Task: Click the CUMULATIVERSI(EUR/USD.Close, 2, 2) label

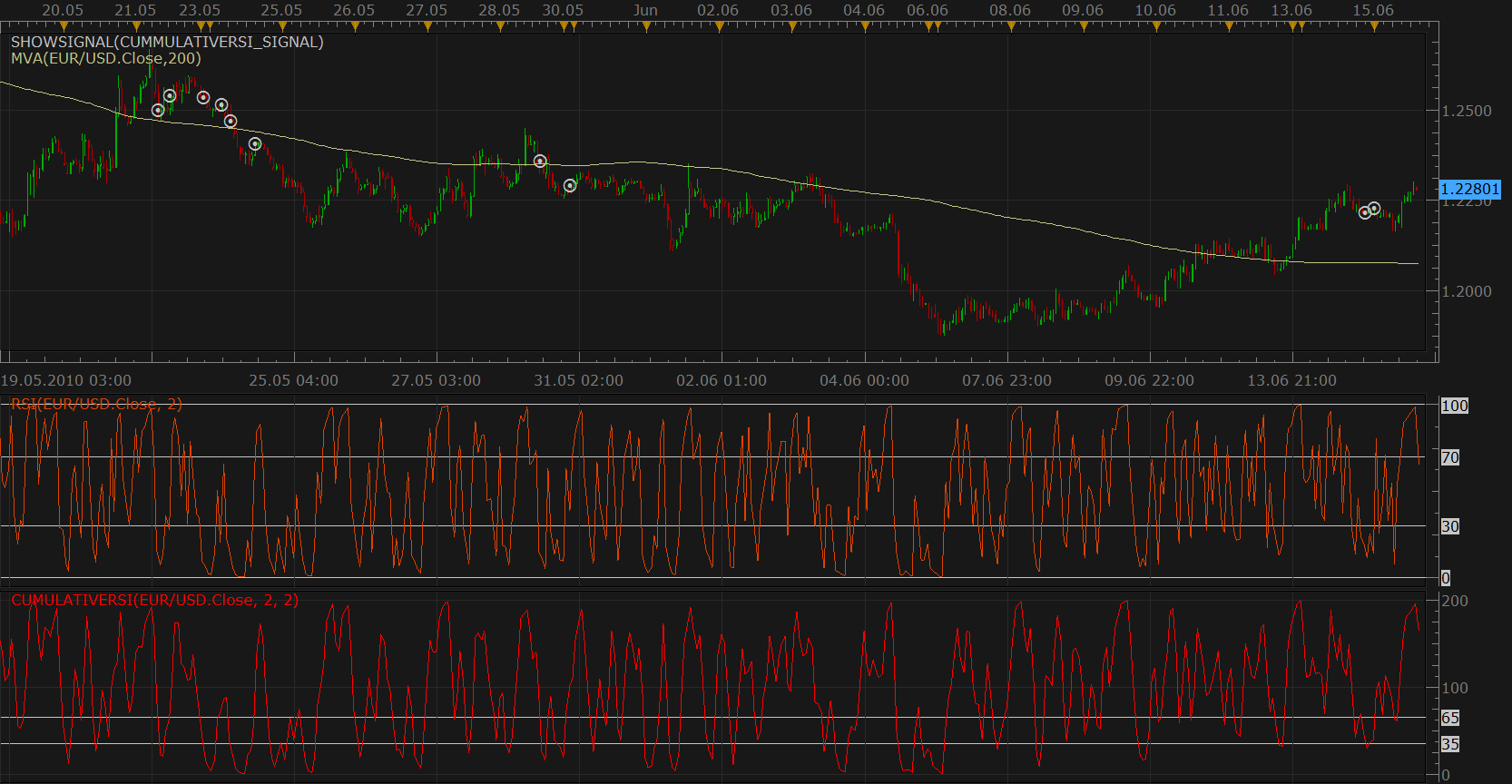Action: (x=154, y=600)
